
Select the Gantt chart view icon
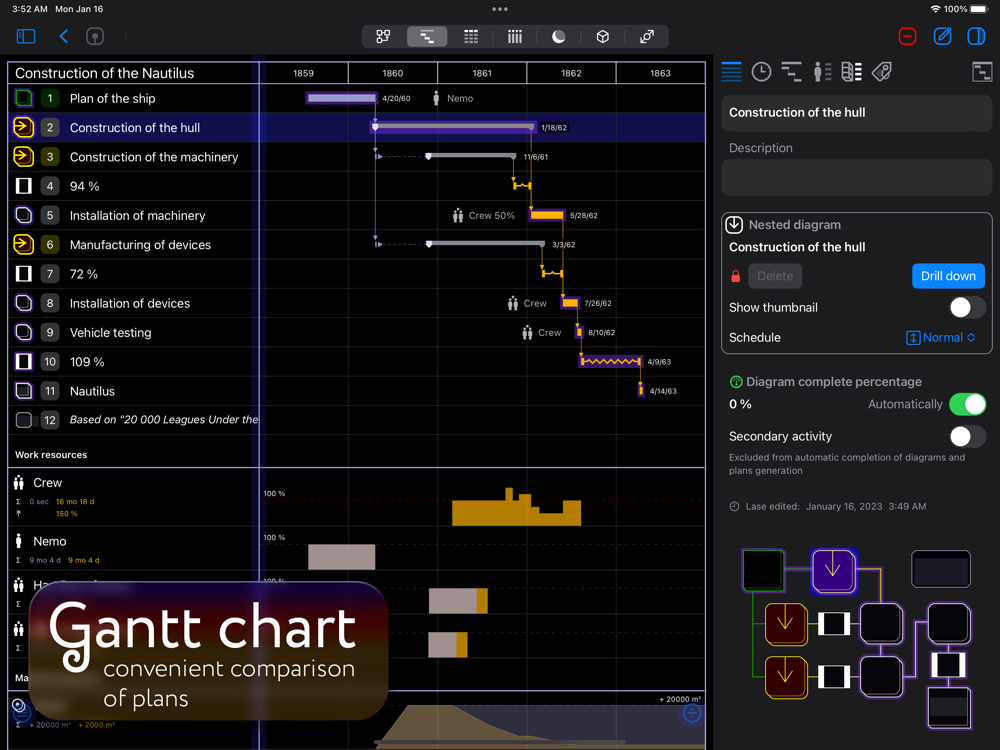(427, 36)
